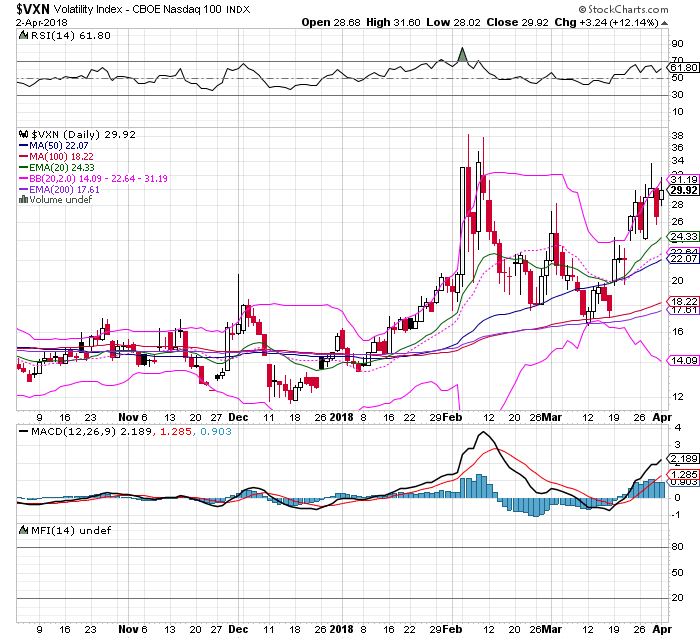Click the 31.19 upper Bollinger band price tag
This screenshot has height=639, width=700.
click(683, 180)
